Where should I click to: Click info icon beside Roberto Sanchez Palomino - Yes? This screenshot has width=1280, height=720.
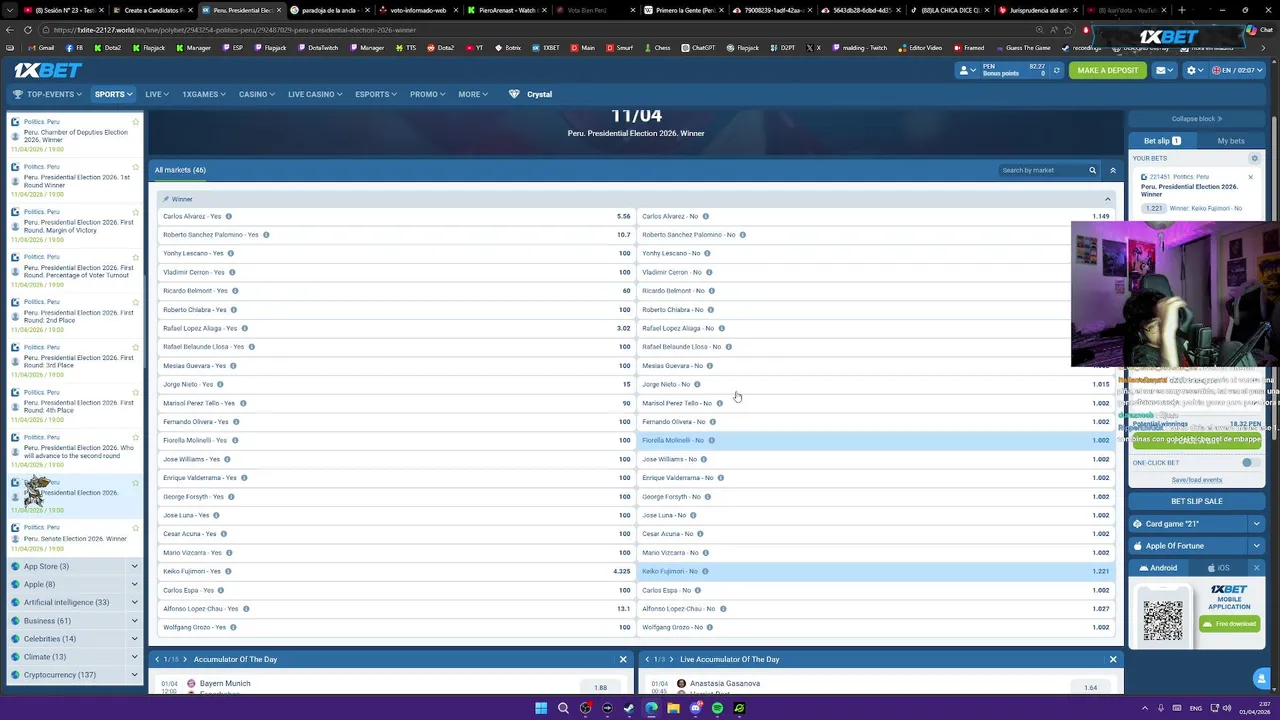pyautogui.click(x=266, y=235)
